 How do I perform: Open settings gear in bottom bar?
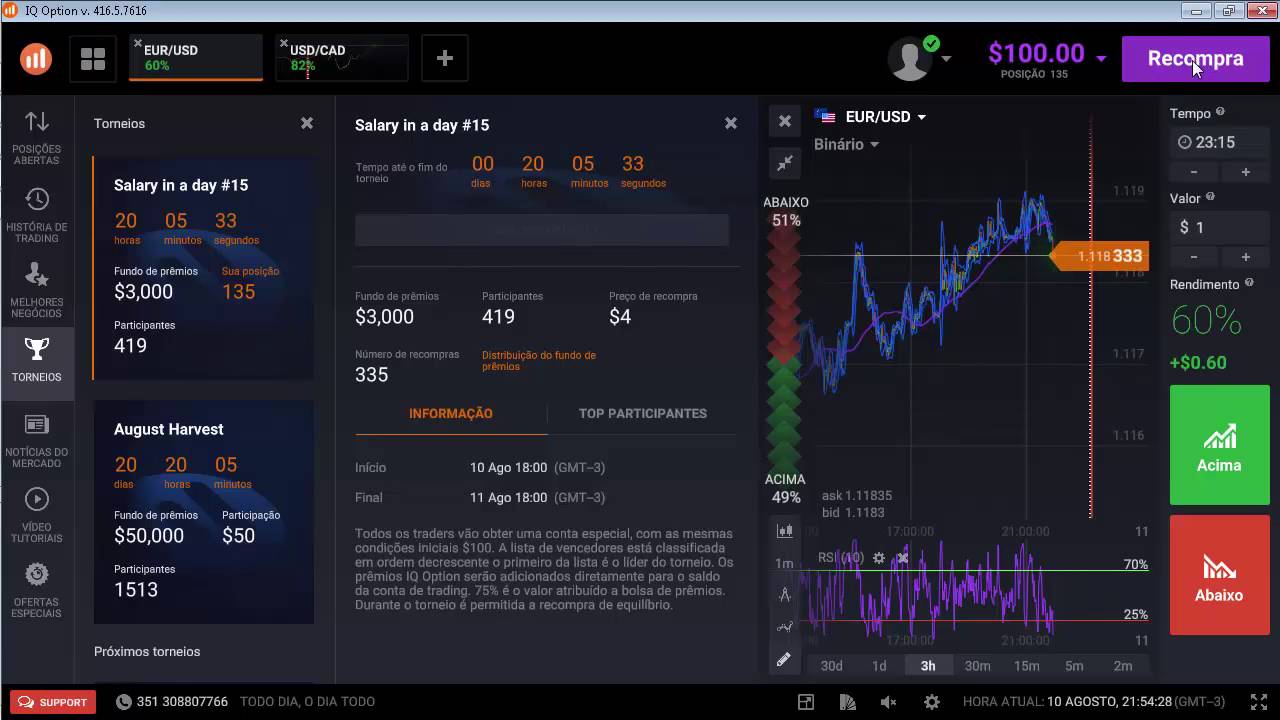[931, 702]
